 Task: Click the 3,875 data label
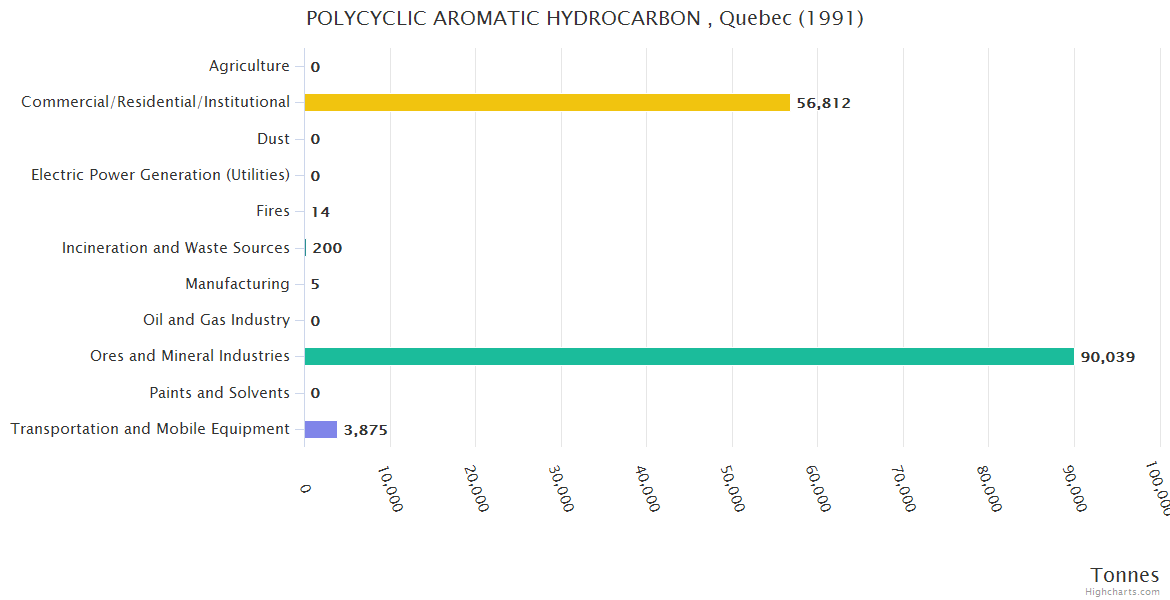coord(365,430)
